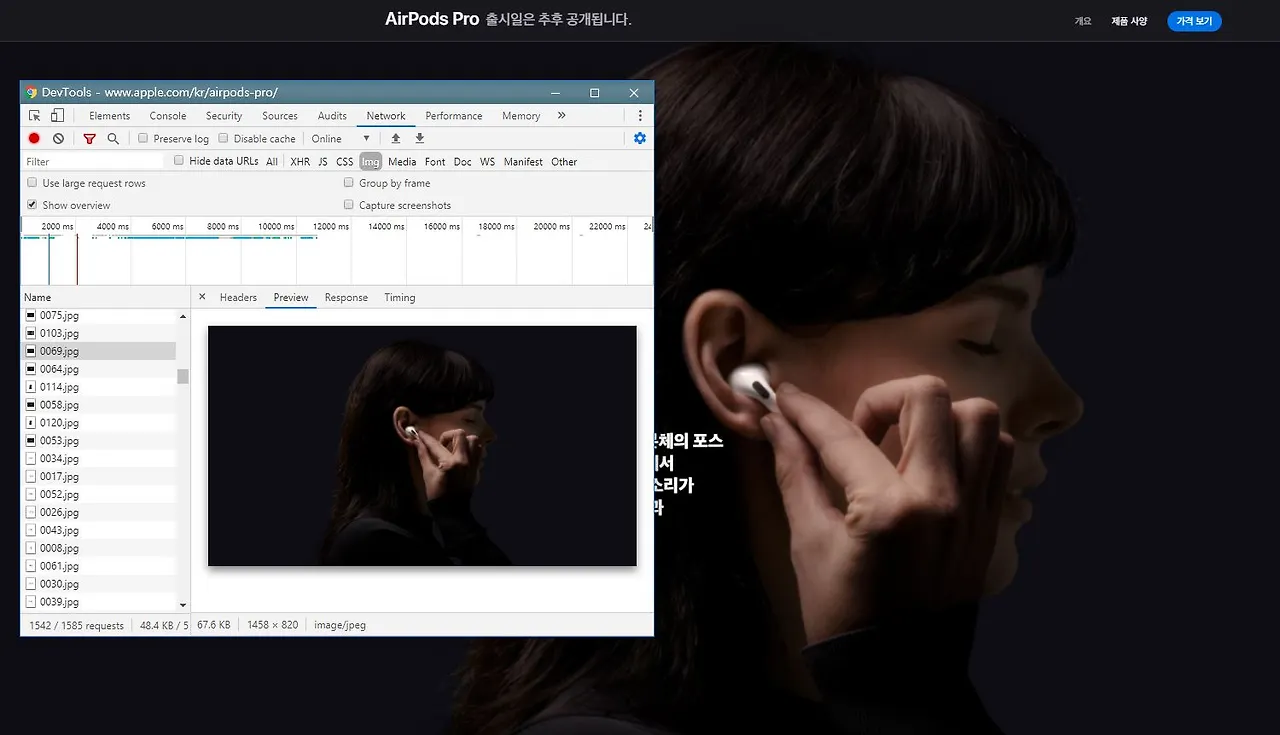Filter requests by Font

click(435, 162)
